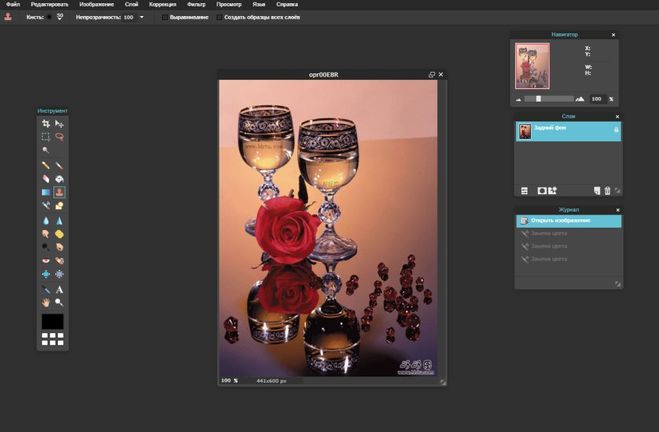Open the Непрозрачность dropdown arrow

[141, 17]
